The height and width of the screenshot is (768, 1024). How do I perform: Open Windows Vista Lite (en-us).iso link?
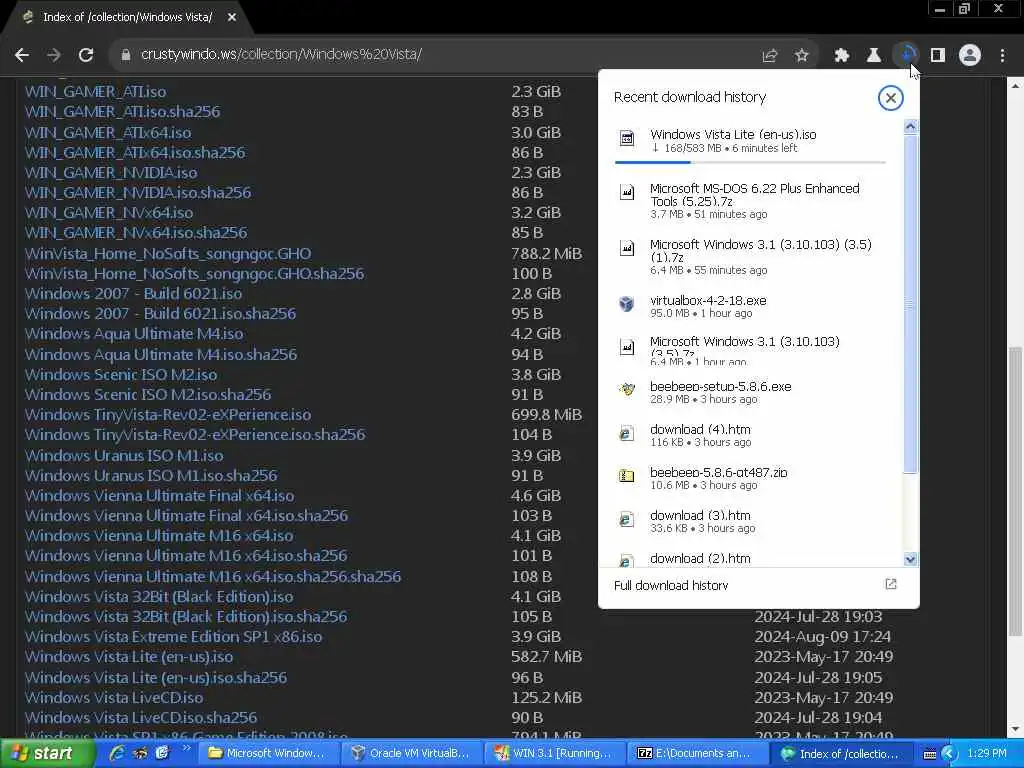click(x=129, y=657)
